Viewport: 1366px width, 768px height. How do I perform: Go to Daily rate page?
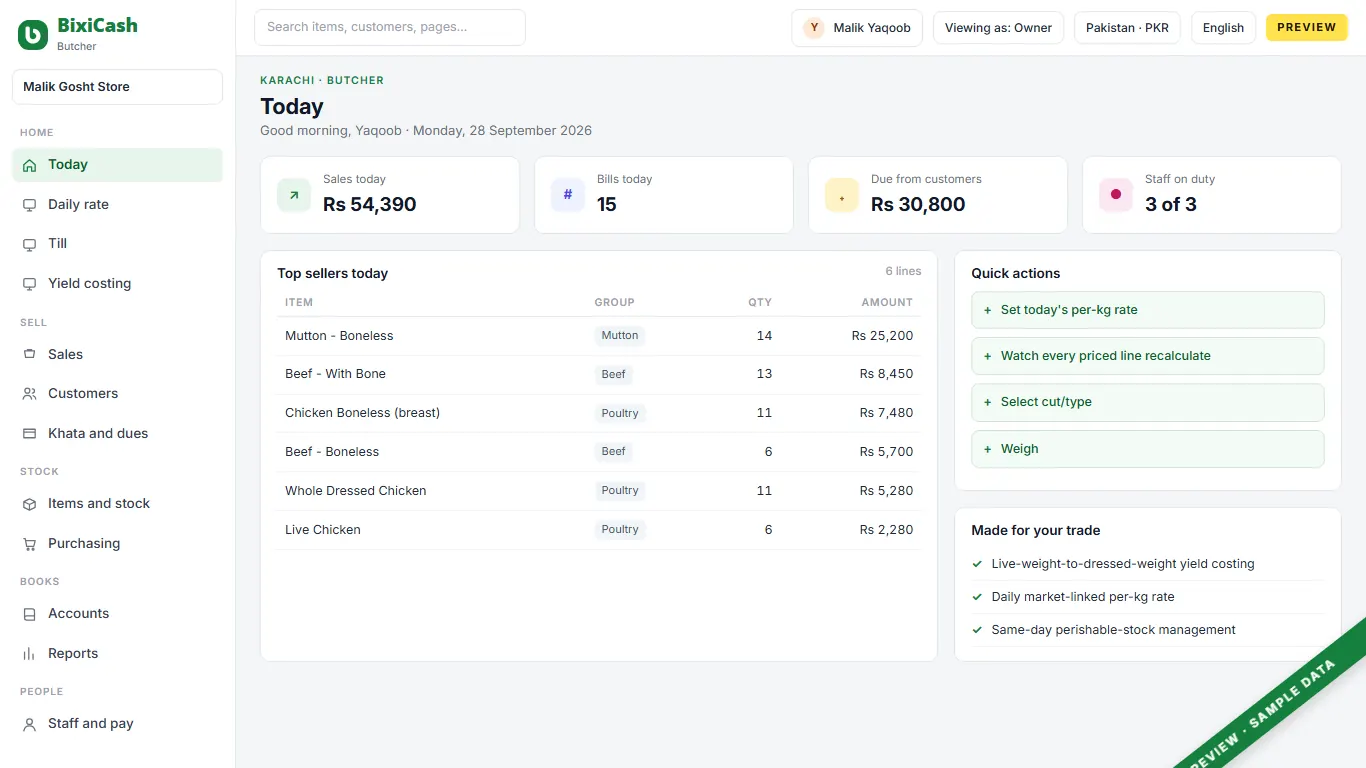tap(117, 205)
